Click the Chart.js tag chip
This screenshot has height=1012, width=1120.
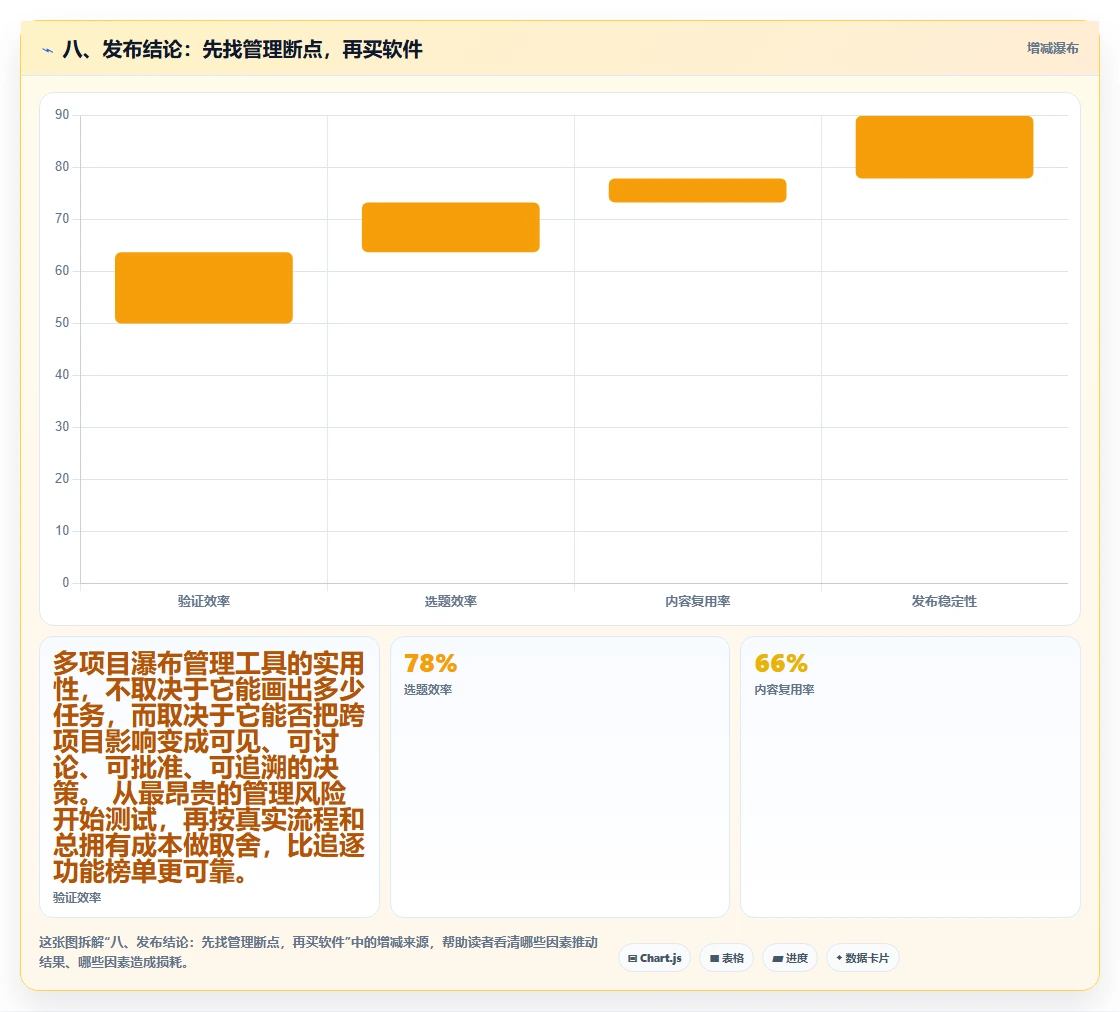point(654,958)
